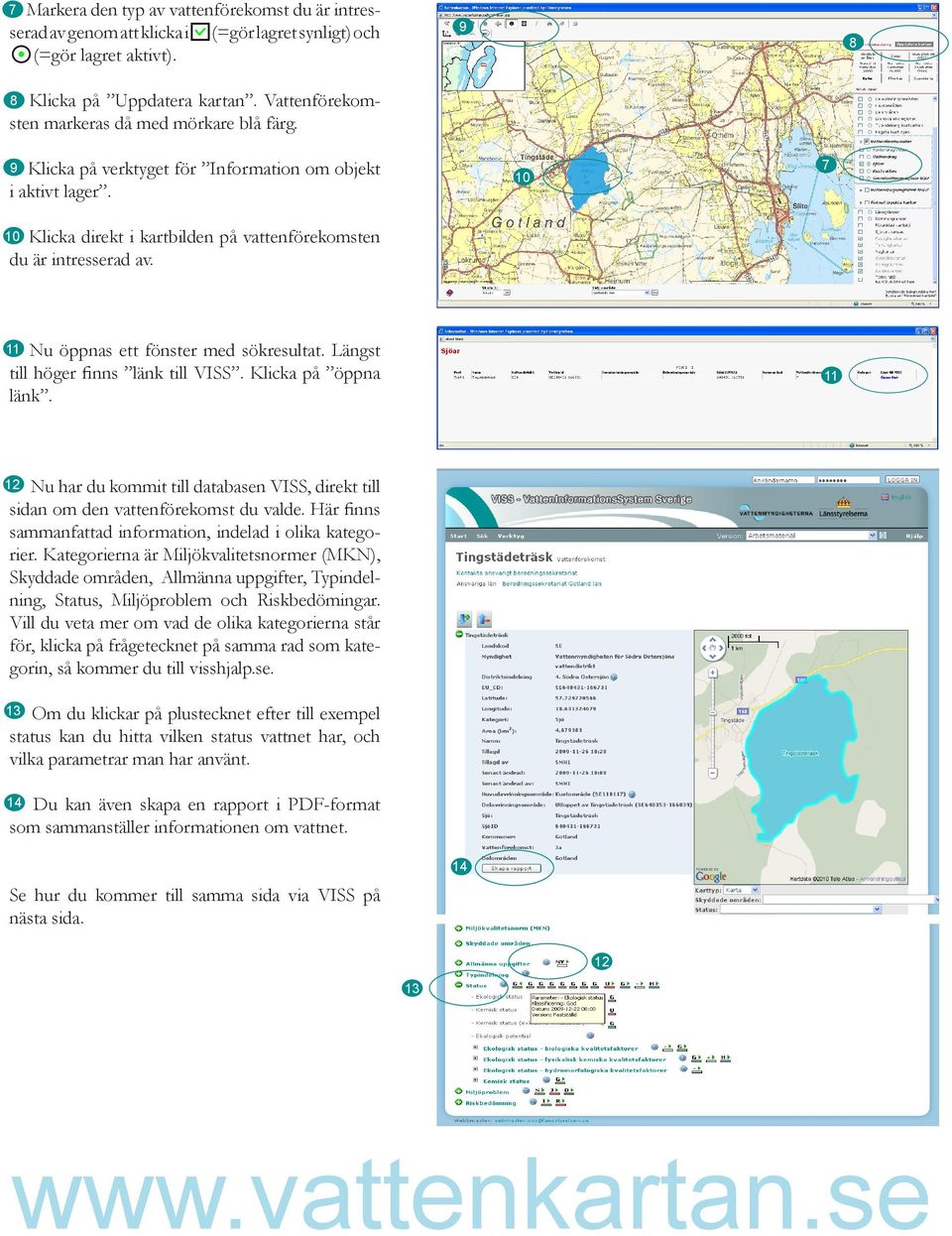Open the Verktyg menu in VISS
The height and width of the screenshot is (1236, 952).
coord(510,536)
